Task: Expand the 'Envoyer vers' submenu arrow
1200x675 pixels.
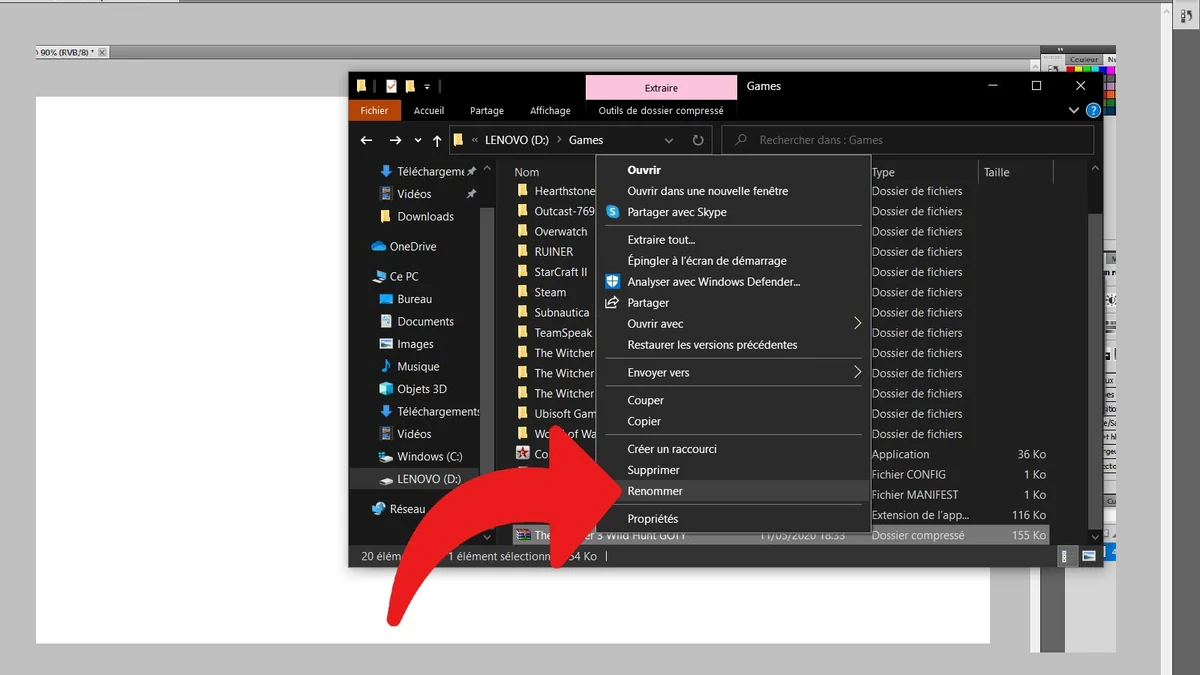Action: tap(857, 371)
